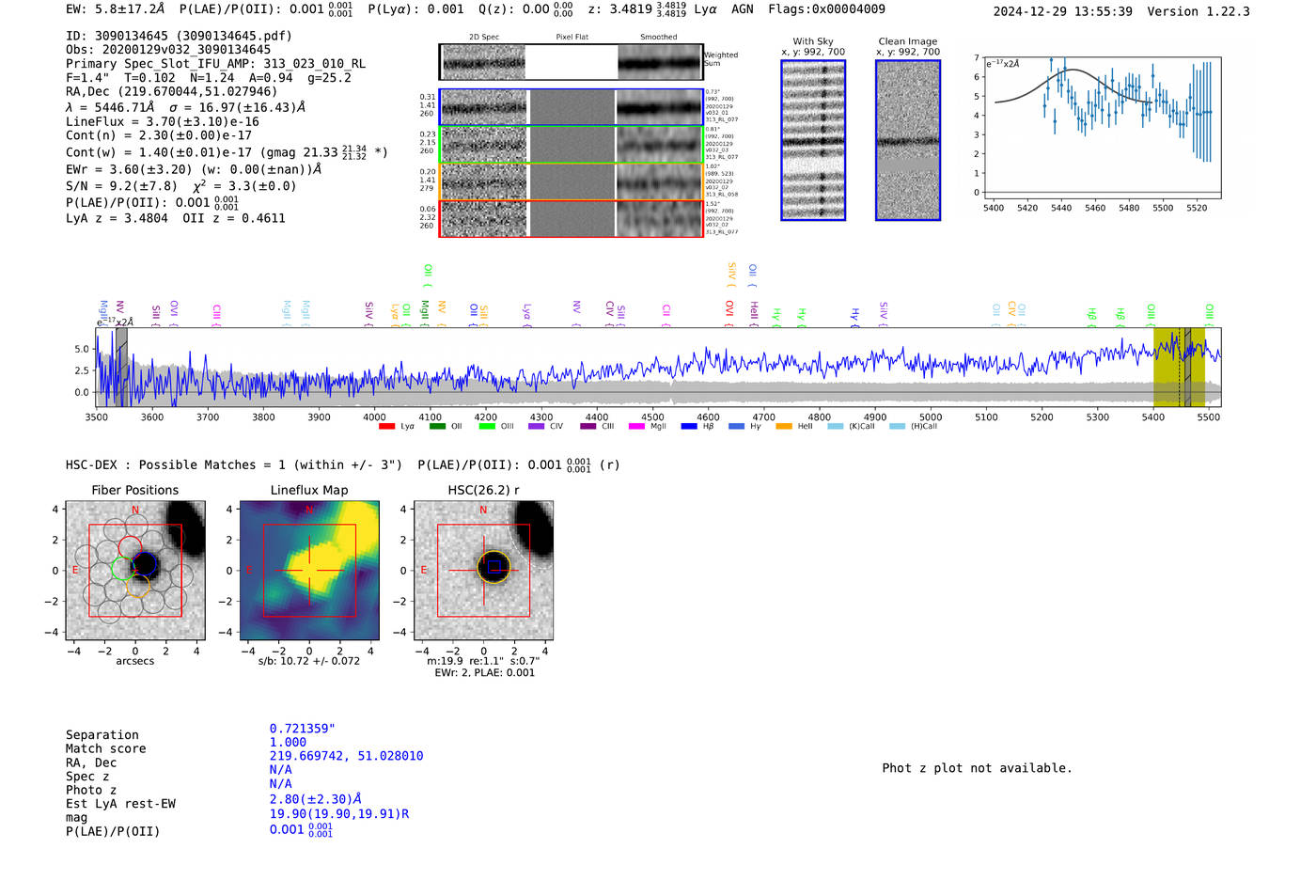The image size is (1316, 896).
Task: Click the blue fiber circle in Fiber Positions
Action: (x=145, y=564)
